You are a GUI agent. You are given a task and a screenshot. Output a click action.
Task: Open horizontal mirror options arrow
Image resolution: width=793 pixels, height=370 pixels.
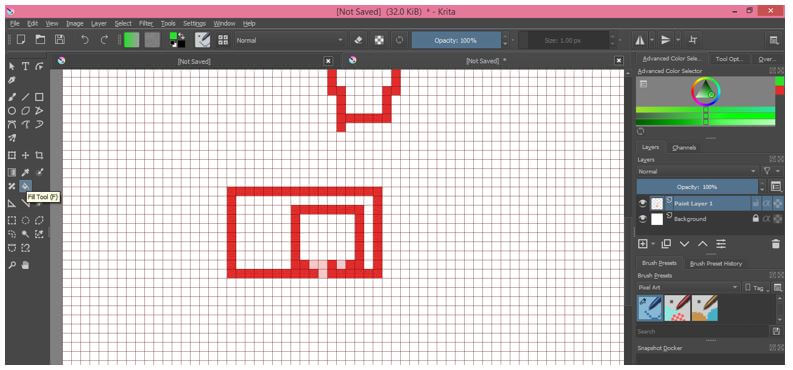pyautogui.click(x=652, y=40)
